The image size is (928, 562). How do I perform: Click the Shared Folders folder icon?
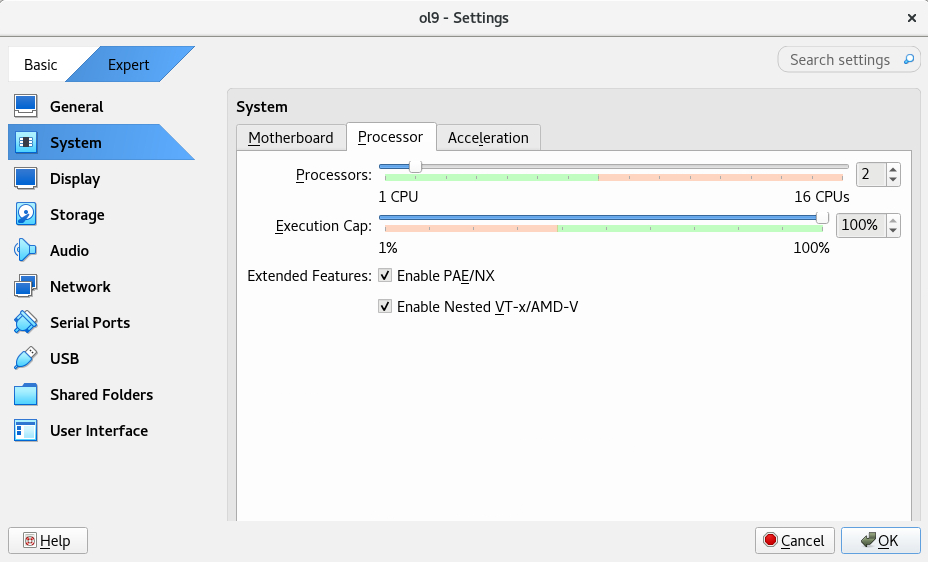click(x=26, y=394)
